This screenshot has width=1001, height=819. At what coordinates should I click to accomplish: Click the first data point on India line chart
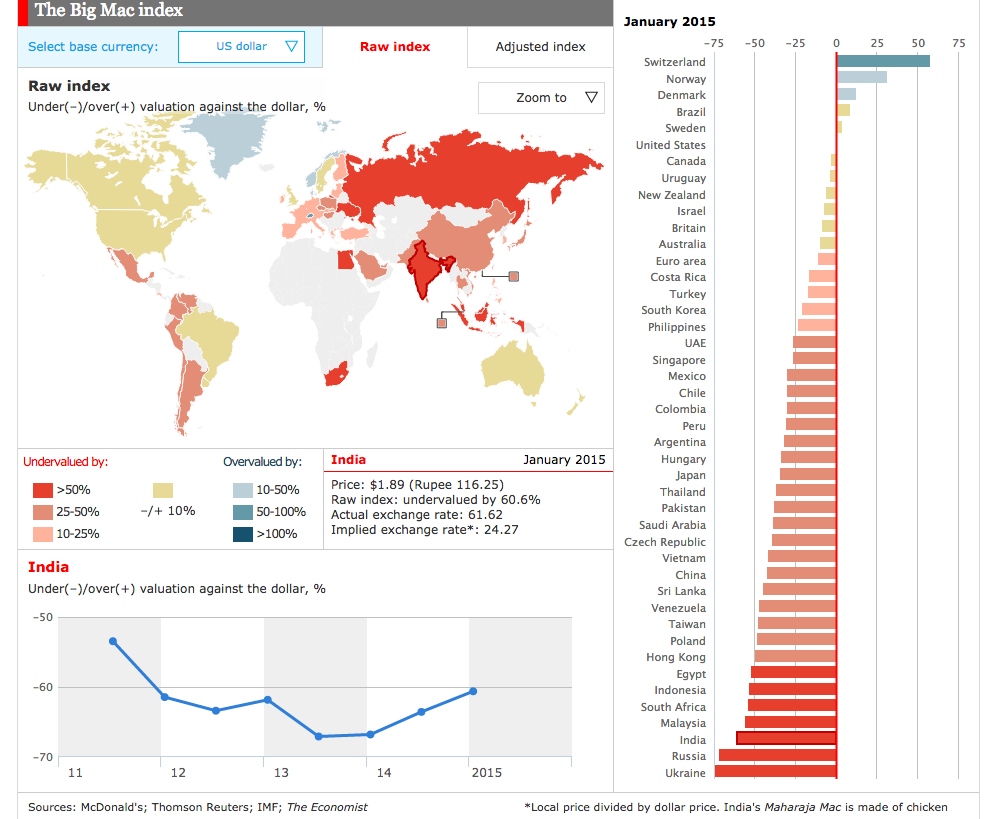click(x=113, y=641)
